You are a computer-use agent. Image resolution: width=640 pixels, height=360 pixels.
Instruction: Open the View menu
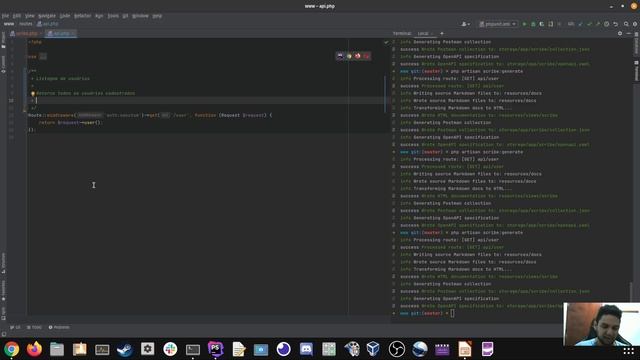[x=30, y=16]
